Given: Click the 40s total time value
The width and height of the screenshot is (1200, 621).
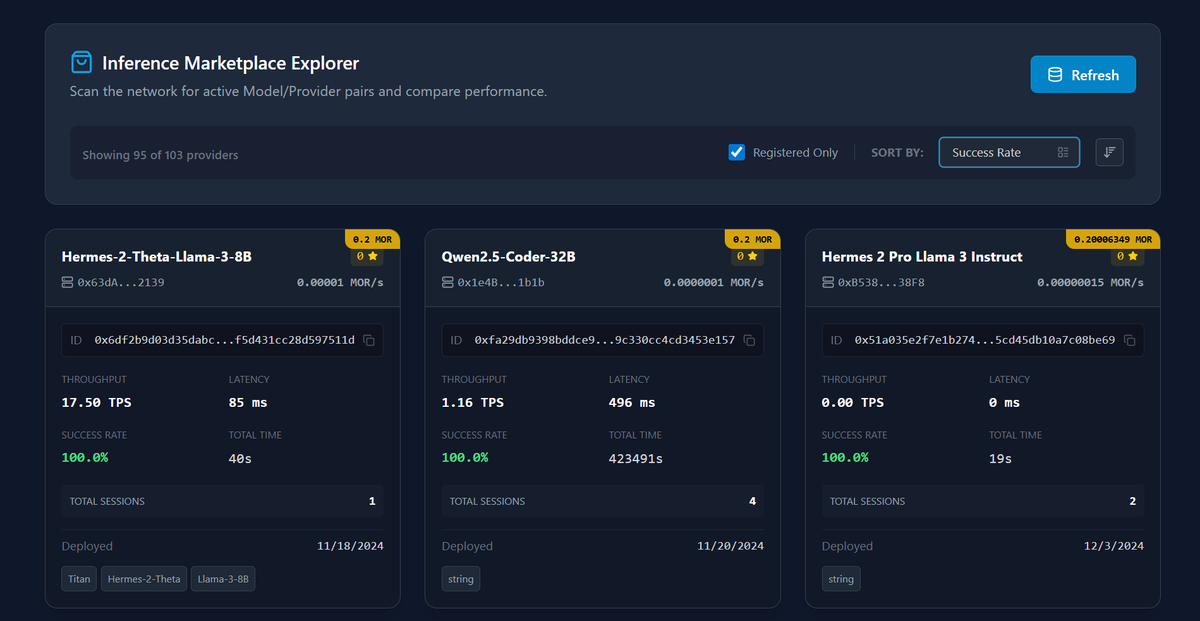Looking at the screenshot, I should click(241, 458).
